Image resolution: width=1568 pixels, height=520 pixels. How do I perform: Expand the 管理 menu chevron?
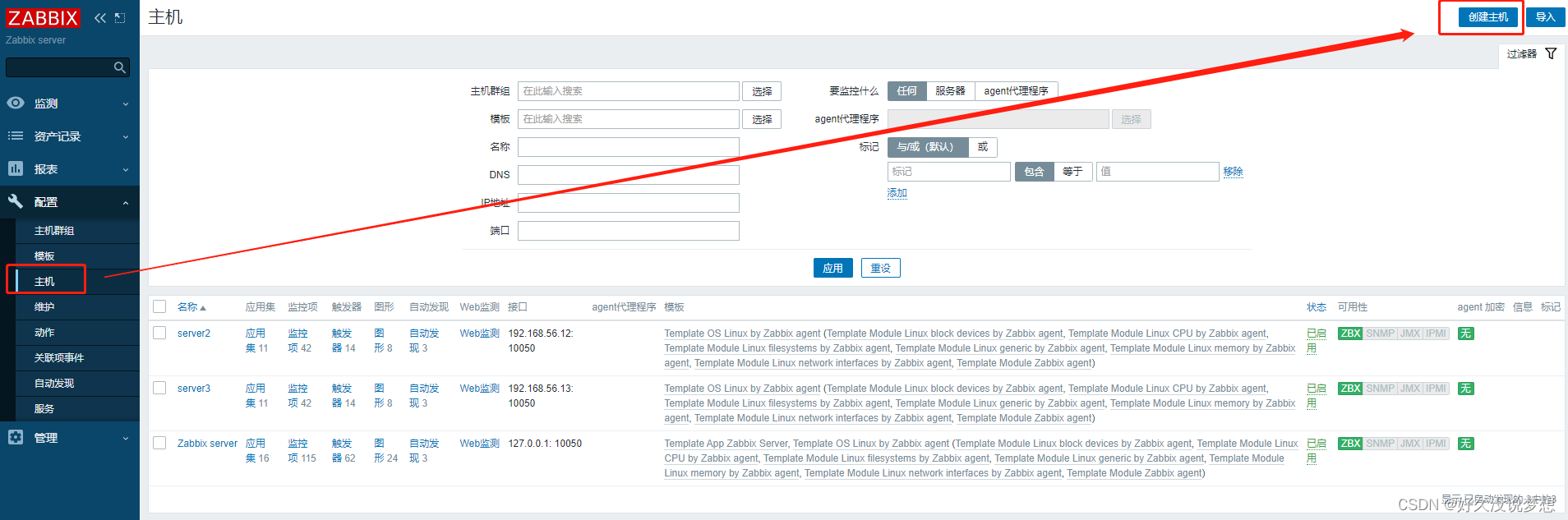coord(126,438)
